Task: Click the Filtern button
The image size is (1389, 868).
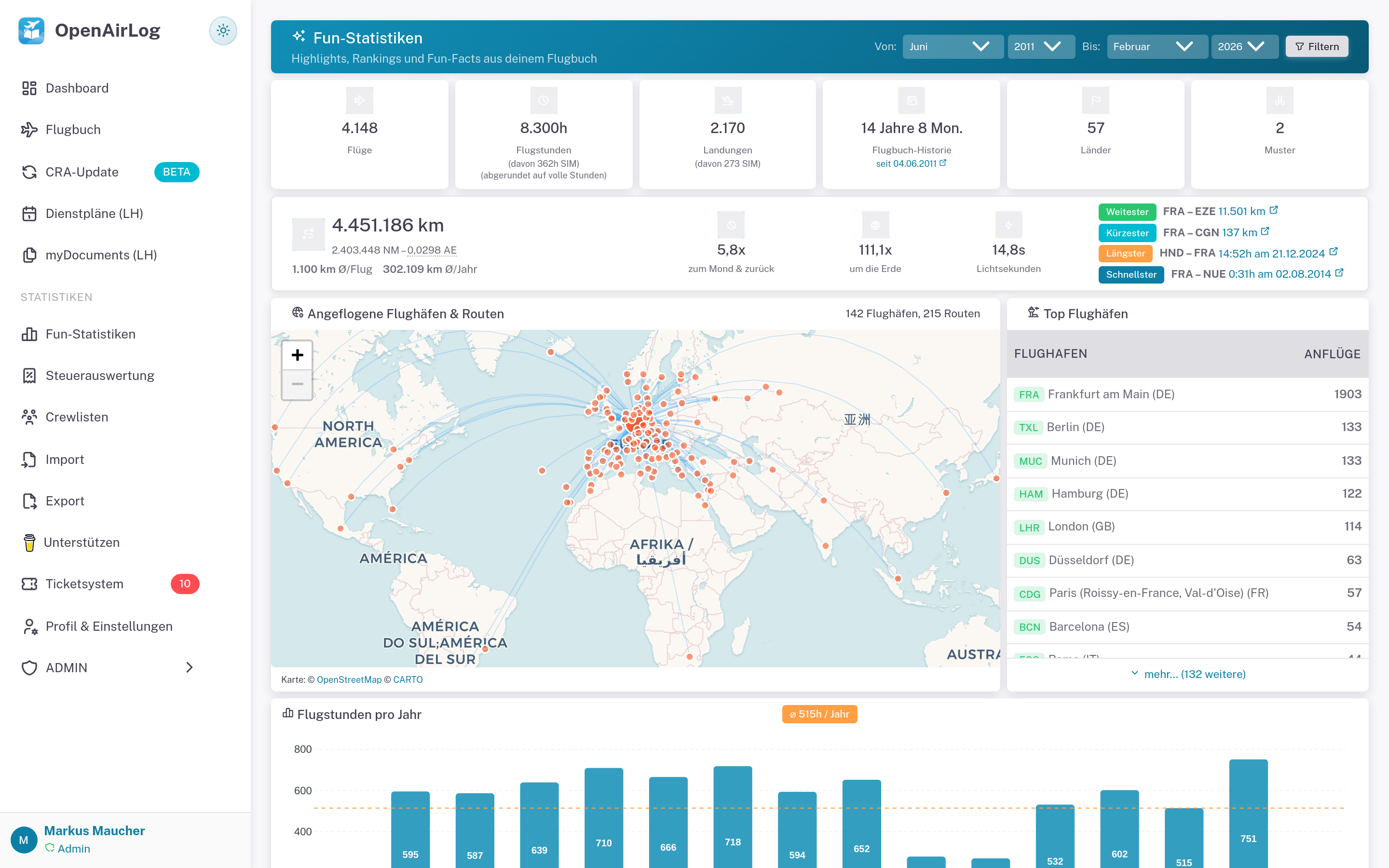Action: pyautogui.click(x=1317, y=46)
